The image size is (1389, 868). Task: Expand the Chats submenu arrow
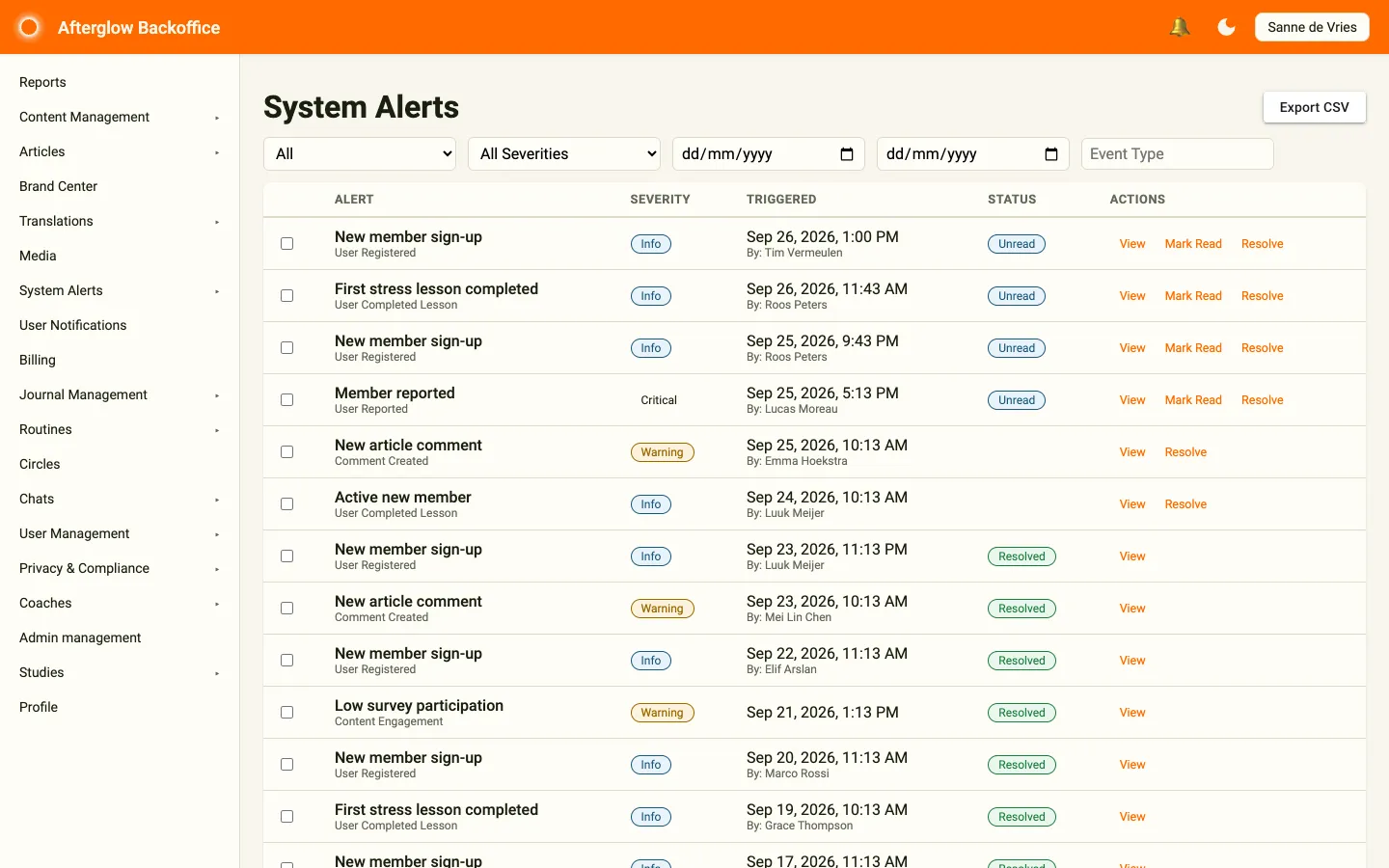click(217, 500)
